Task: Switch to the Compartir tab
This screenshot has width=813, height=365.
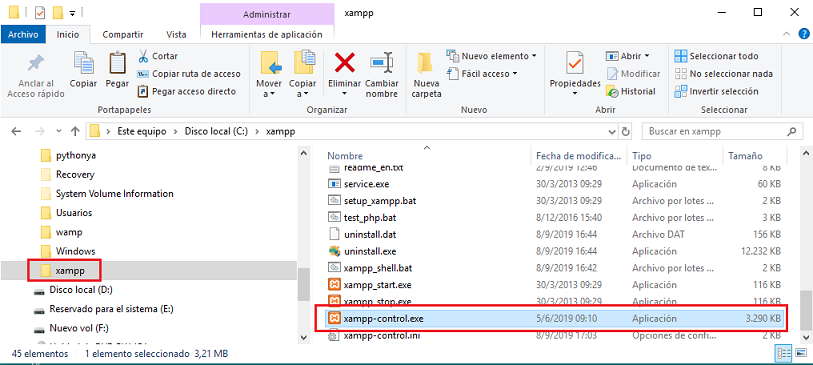Action: 123,35
